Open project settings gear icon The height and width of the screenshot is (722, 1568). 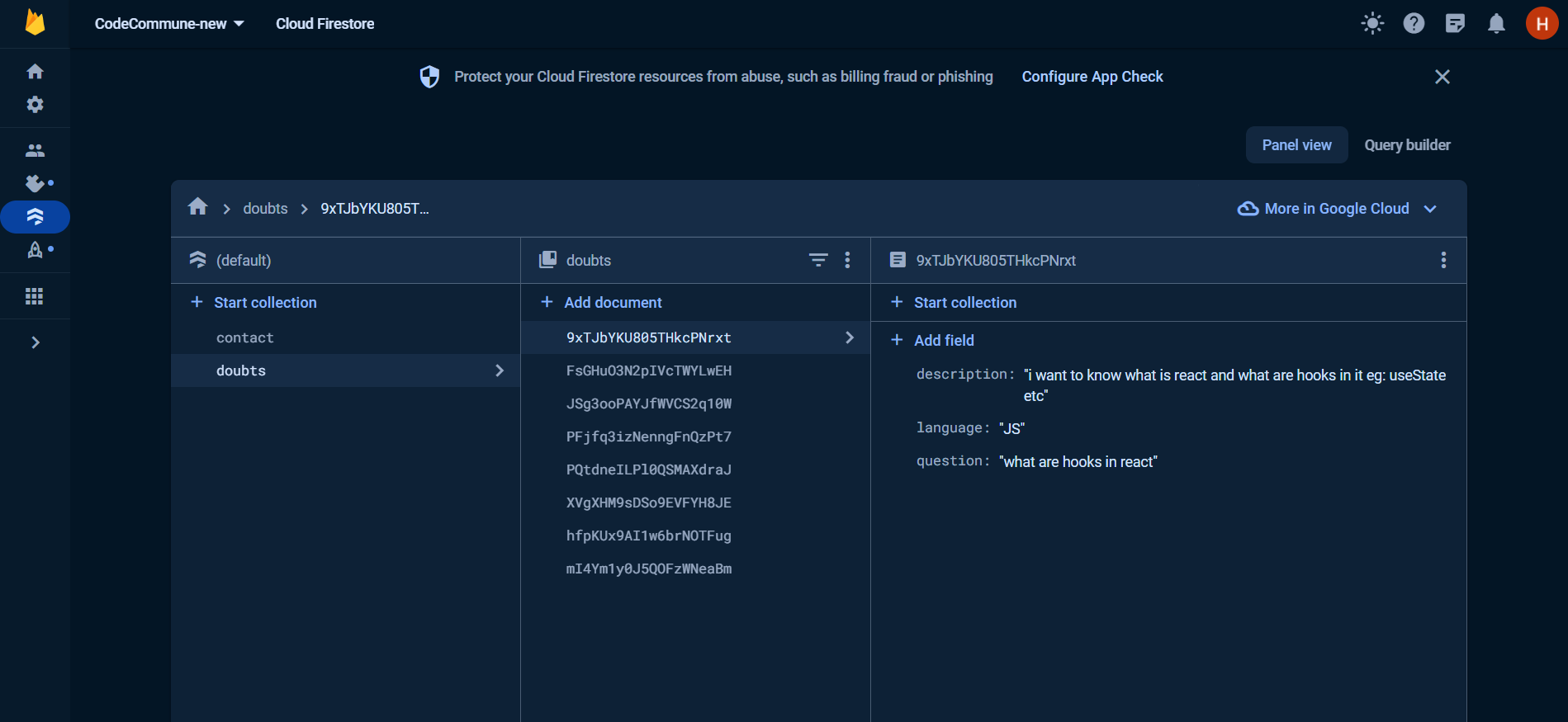point(35,105)
